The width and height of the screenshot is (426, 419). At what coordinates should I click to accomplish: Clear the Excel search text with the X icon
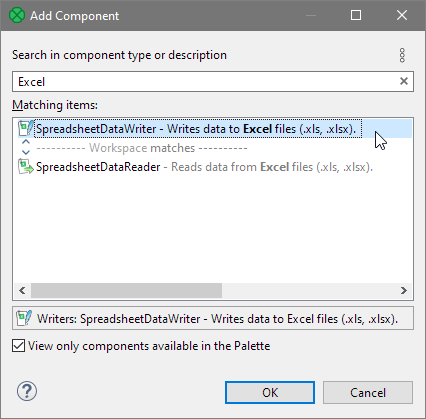point(404,81)
